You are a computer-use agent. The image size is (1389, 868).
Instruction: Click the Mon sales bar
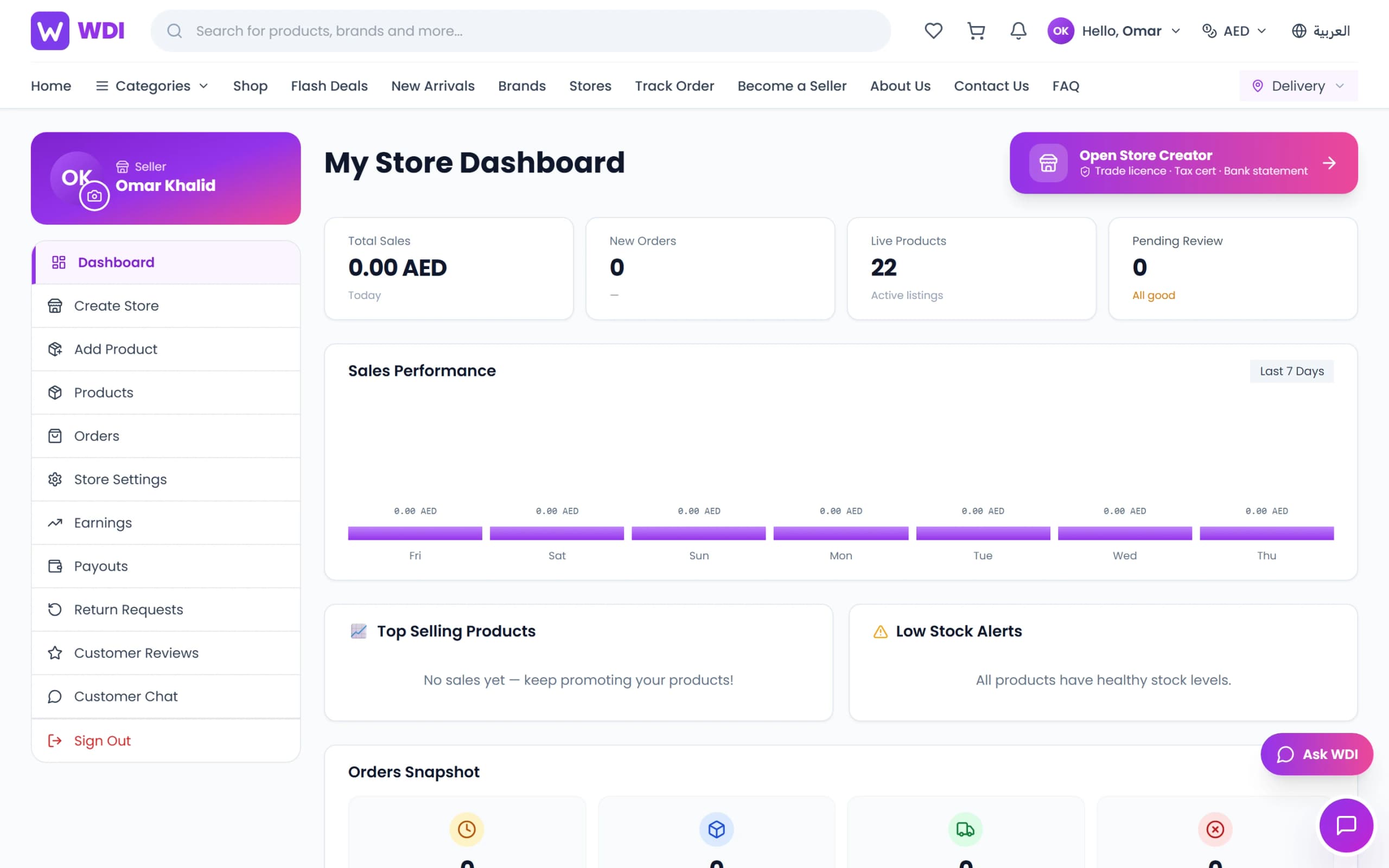click(x=841, y=533)
